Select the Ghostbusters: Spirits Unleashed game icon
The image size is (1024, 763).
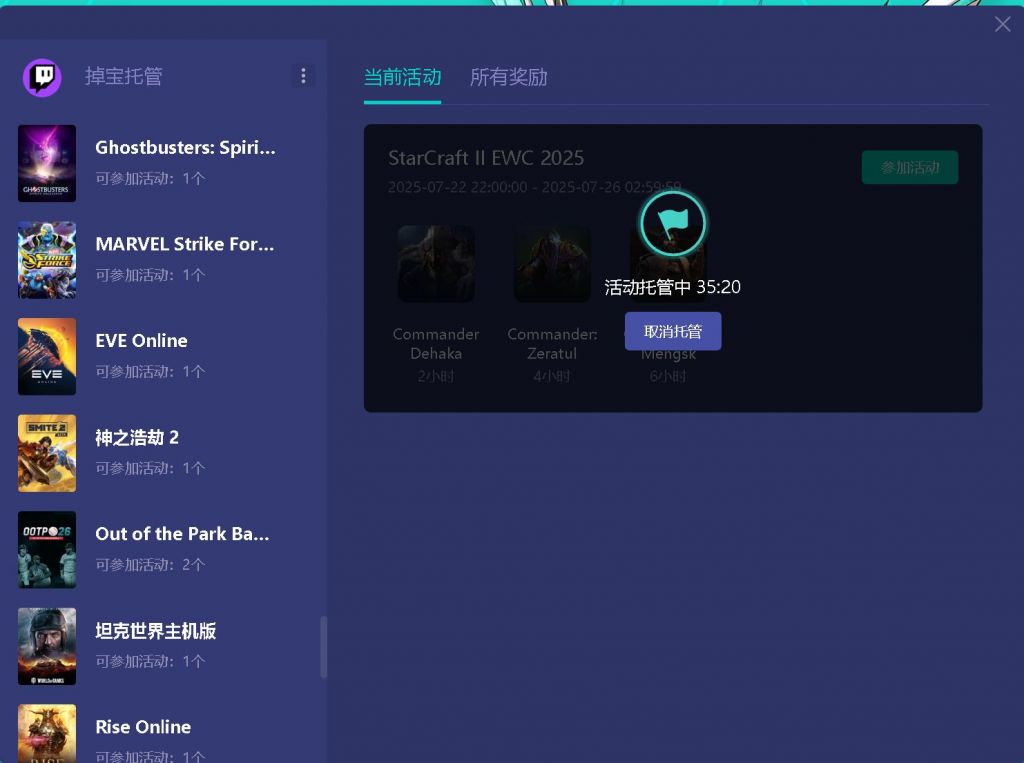point(46,163)
